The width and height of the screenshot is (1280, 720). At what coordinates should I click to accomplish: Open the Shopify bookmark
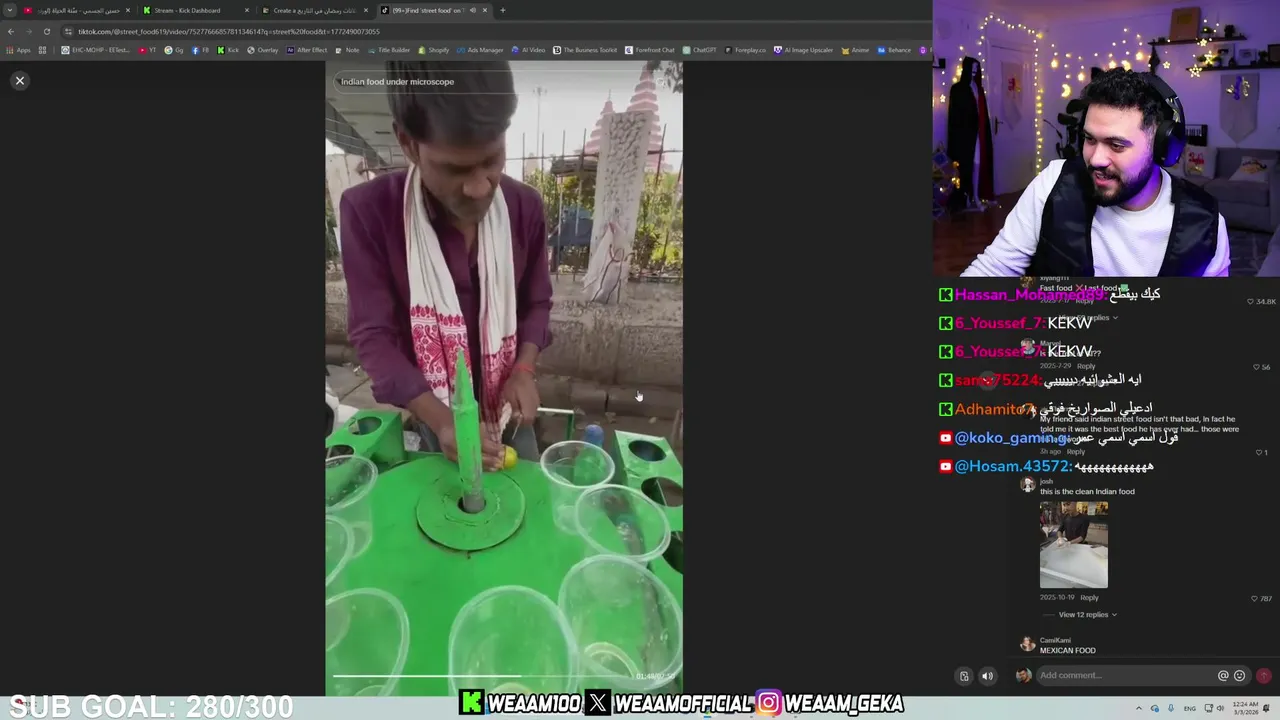tap(434, 50)
